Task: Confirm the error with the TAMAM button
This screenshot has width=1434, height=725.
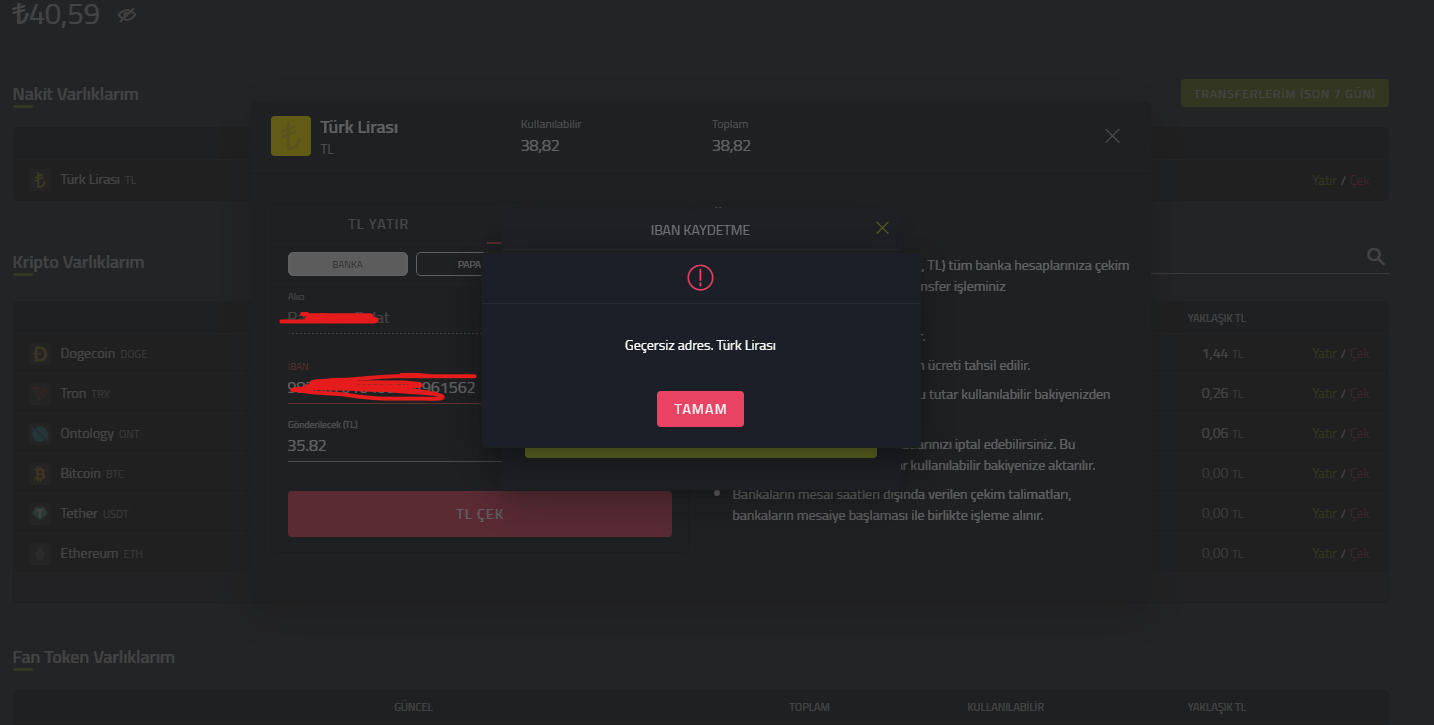Action: (700, 409)
